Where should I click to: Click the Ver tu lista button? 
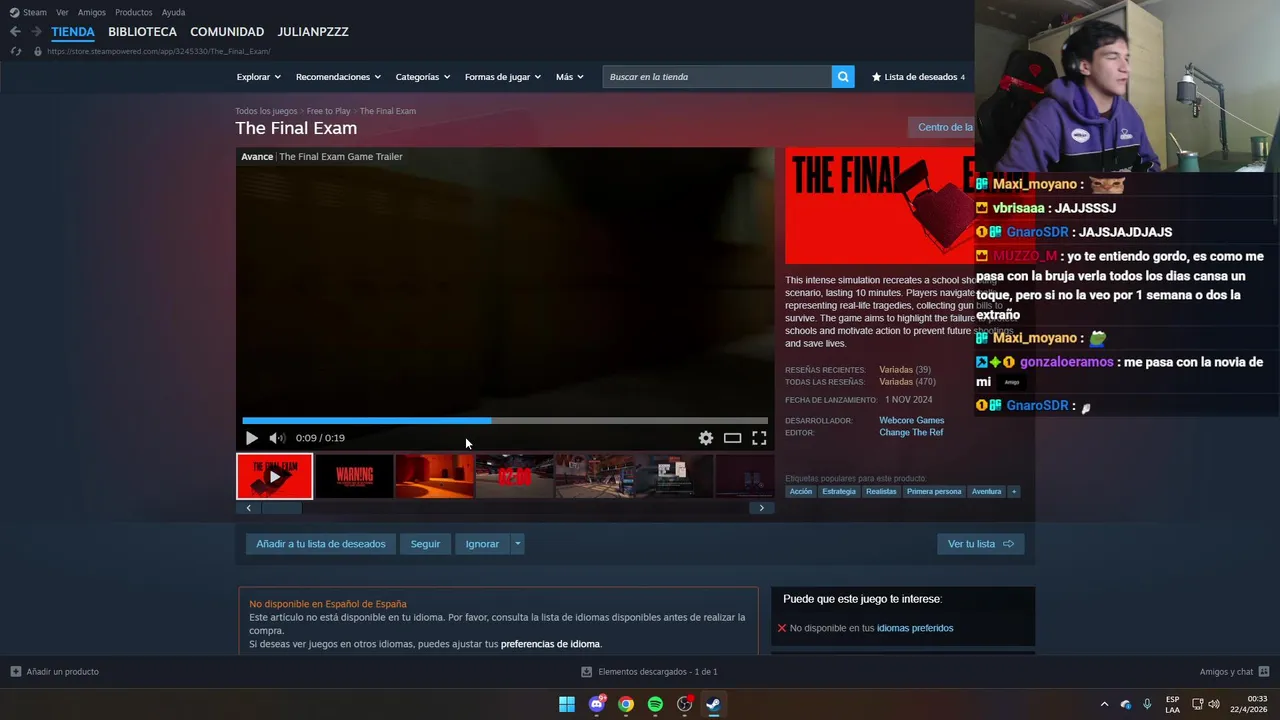pos(980,544)
